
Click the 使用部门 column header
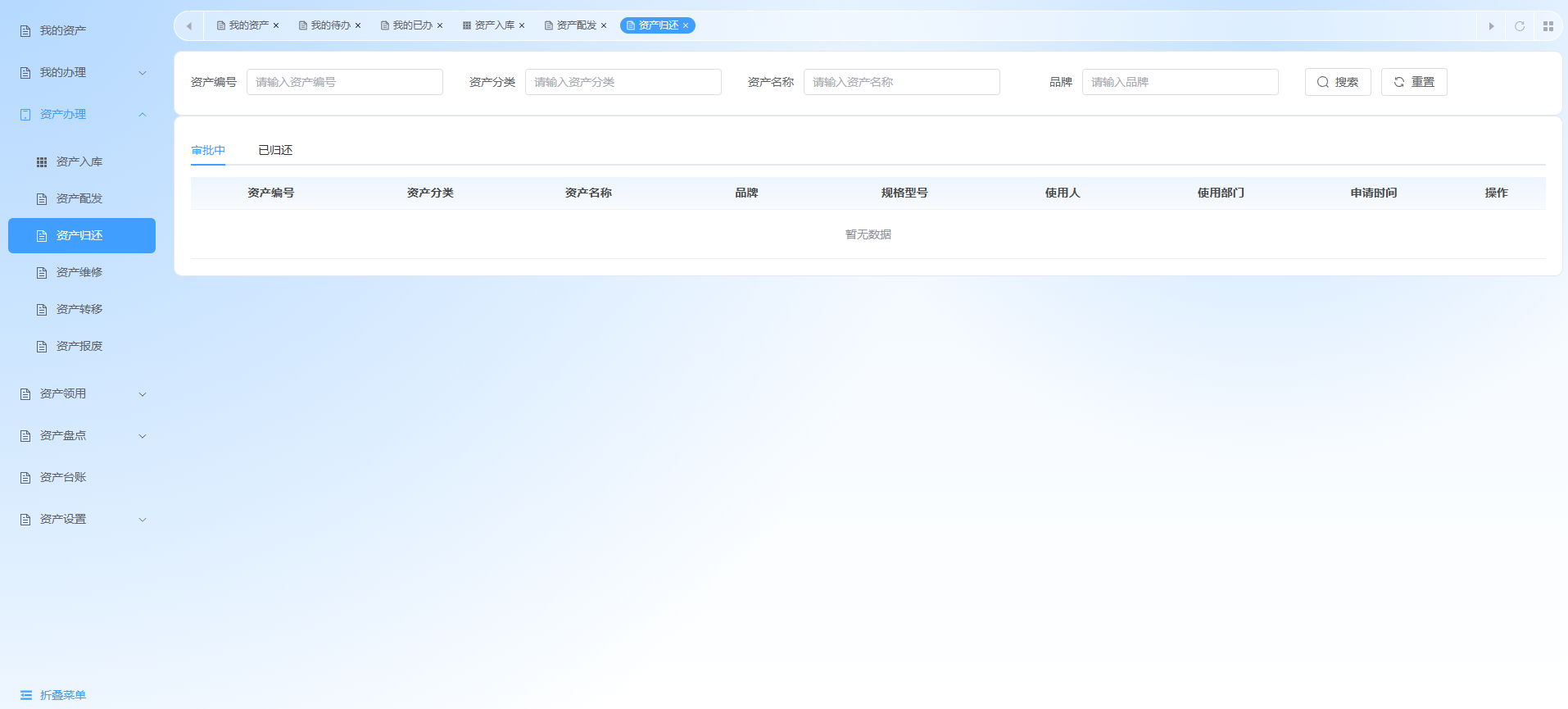coord(1221,193)
